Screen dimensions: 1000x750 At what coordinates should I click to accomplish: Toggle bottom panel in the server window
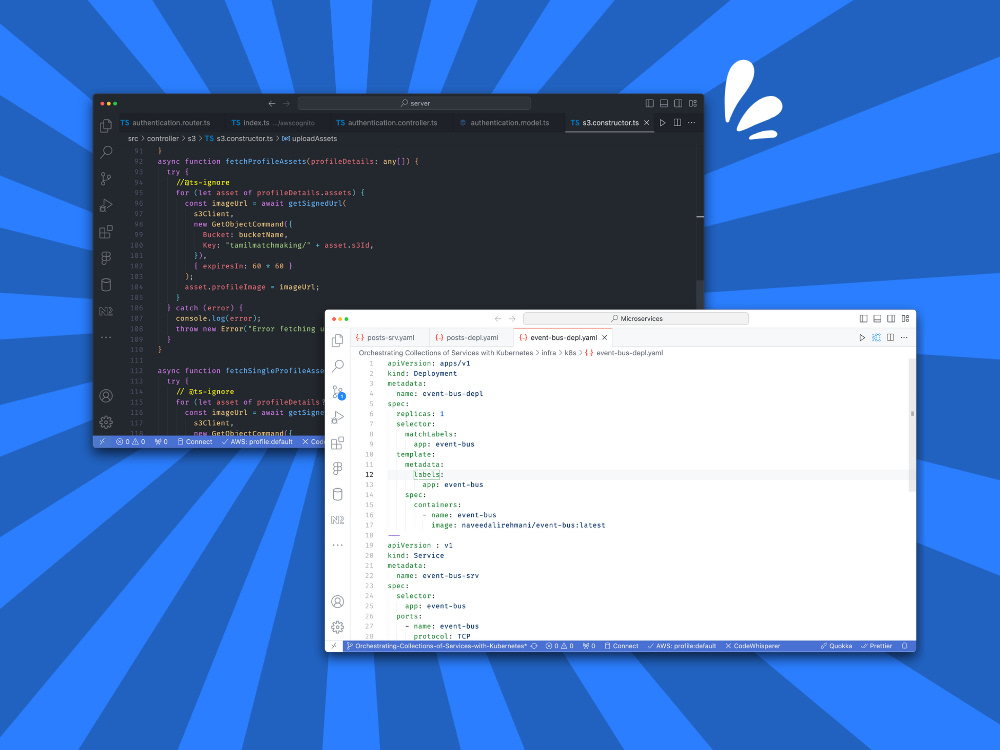click(664, 103)
